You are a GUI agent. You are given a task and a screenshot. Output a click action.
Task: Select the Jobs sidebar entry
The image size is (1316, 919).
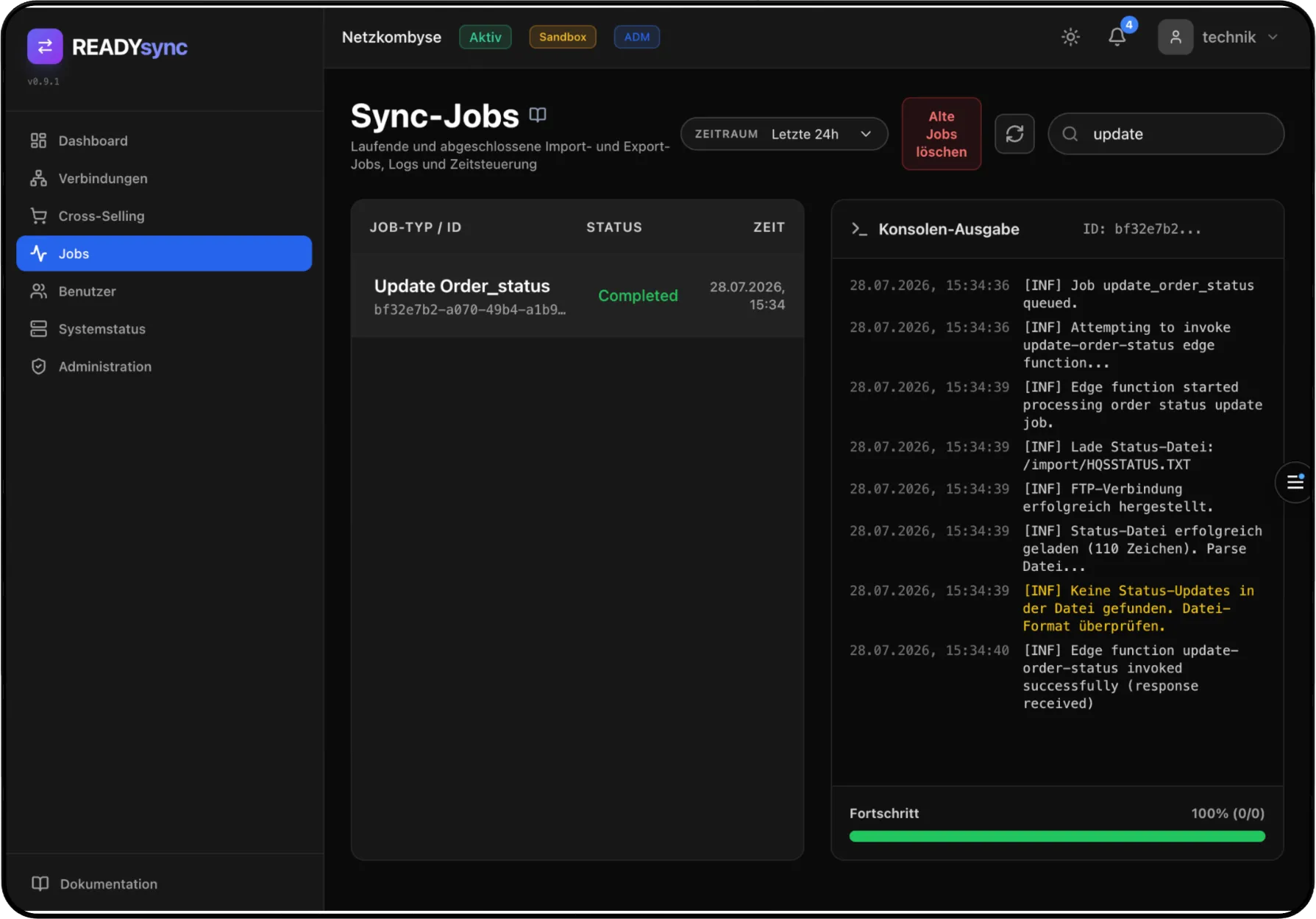[x=164, y=253]
